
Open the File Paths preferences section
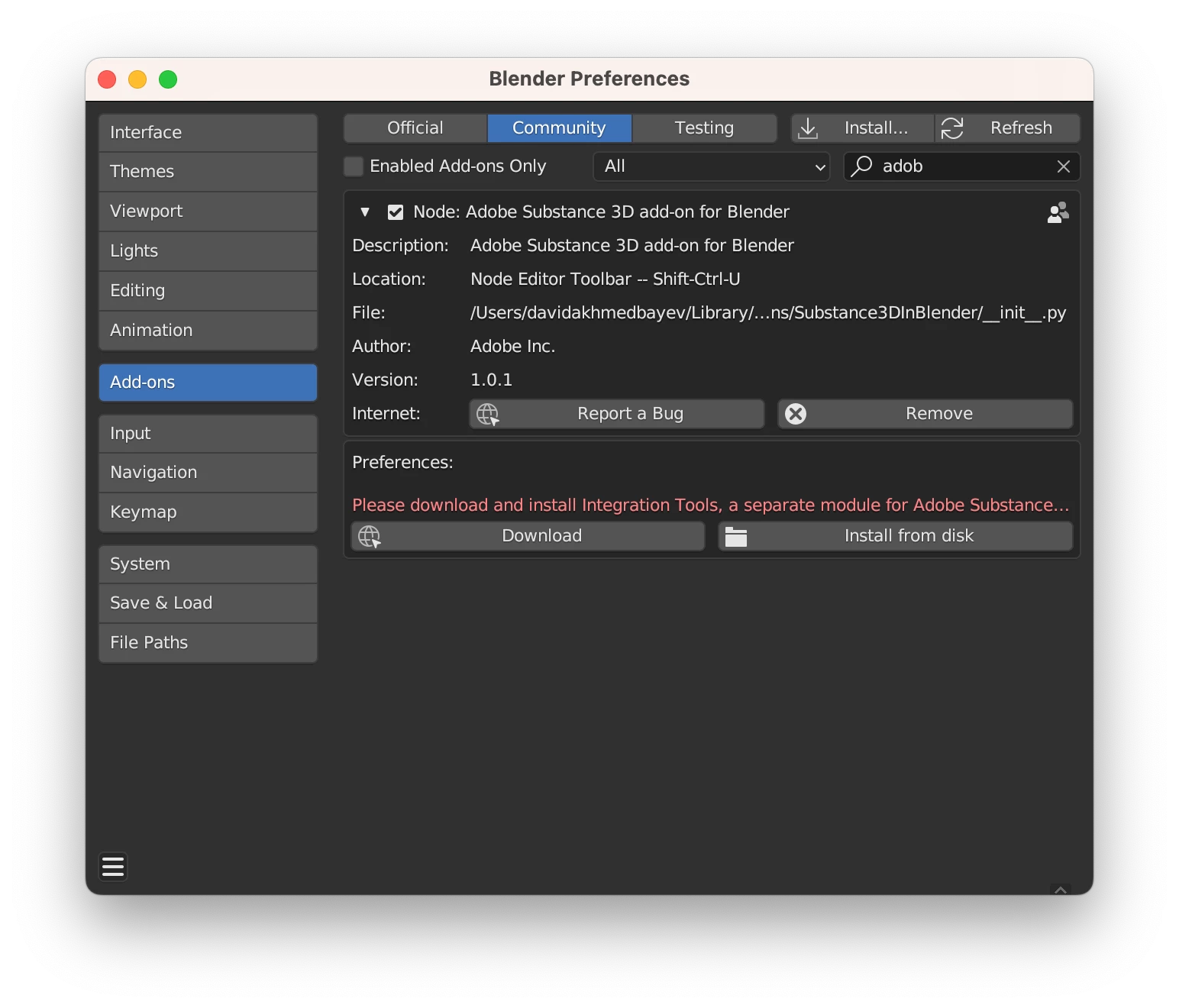[x=208, y=643]
